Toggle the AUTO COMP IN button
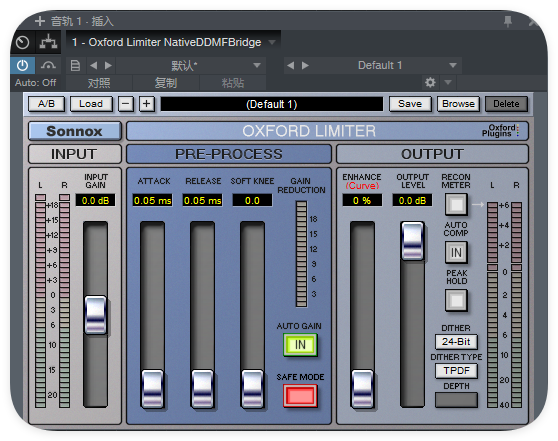This screenshot has width=558, height=441. [x=456, y=252]
